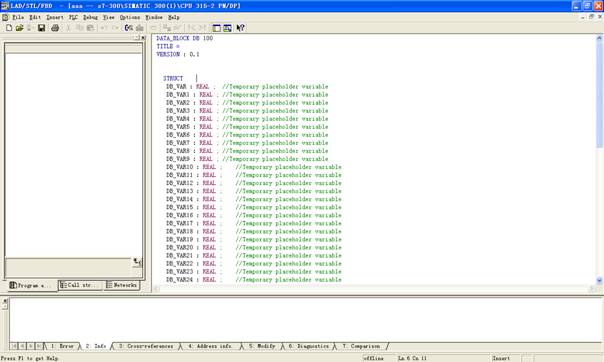Click the vertical scrollbar down arrow
This screenshot has height=362, width=604.
[x=599, y=280]
